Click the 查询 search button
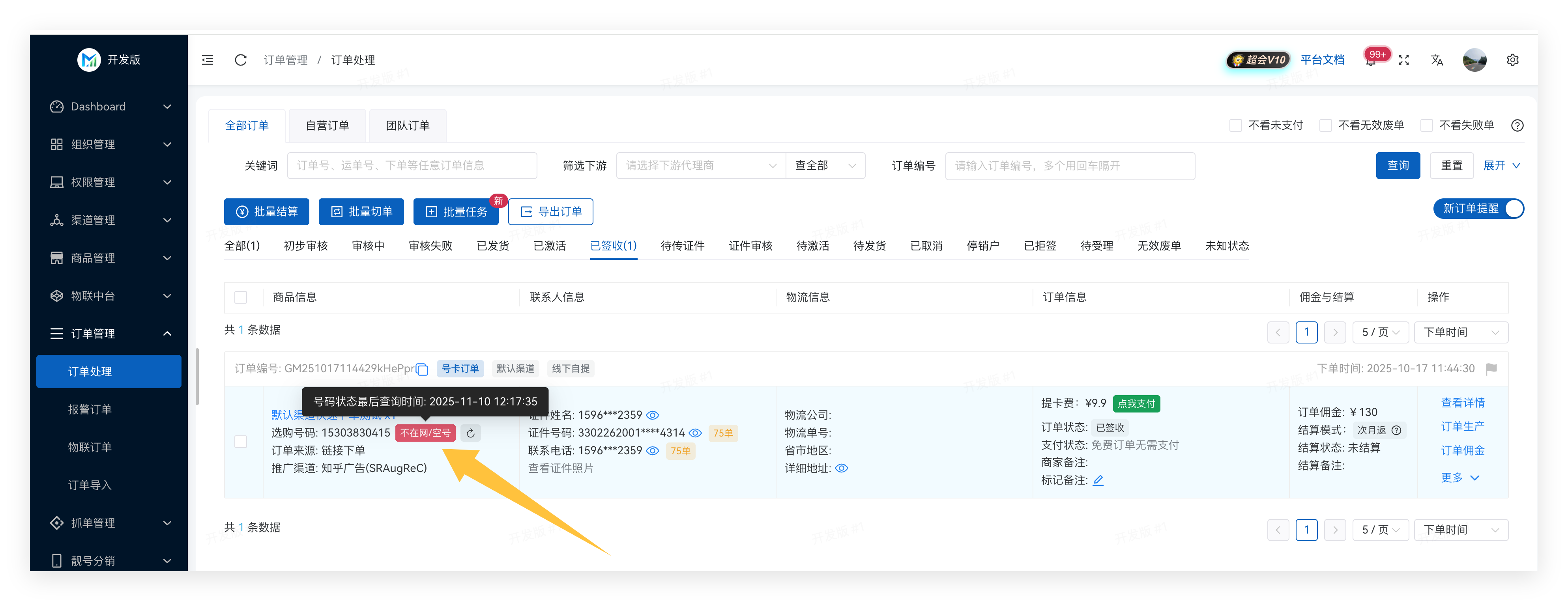The height and width of the screenshot is (601, 1568). [x=1398, y=165]
